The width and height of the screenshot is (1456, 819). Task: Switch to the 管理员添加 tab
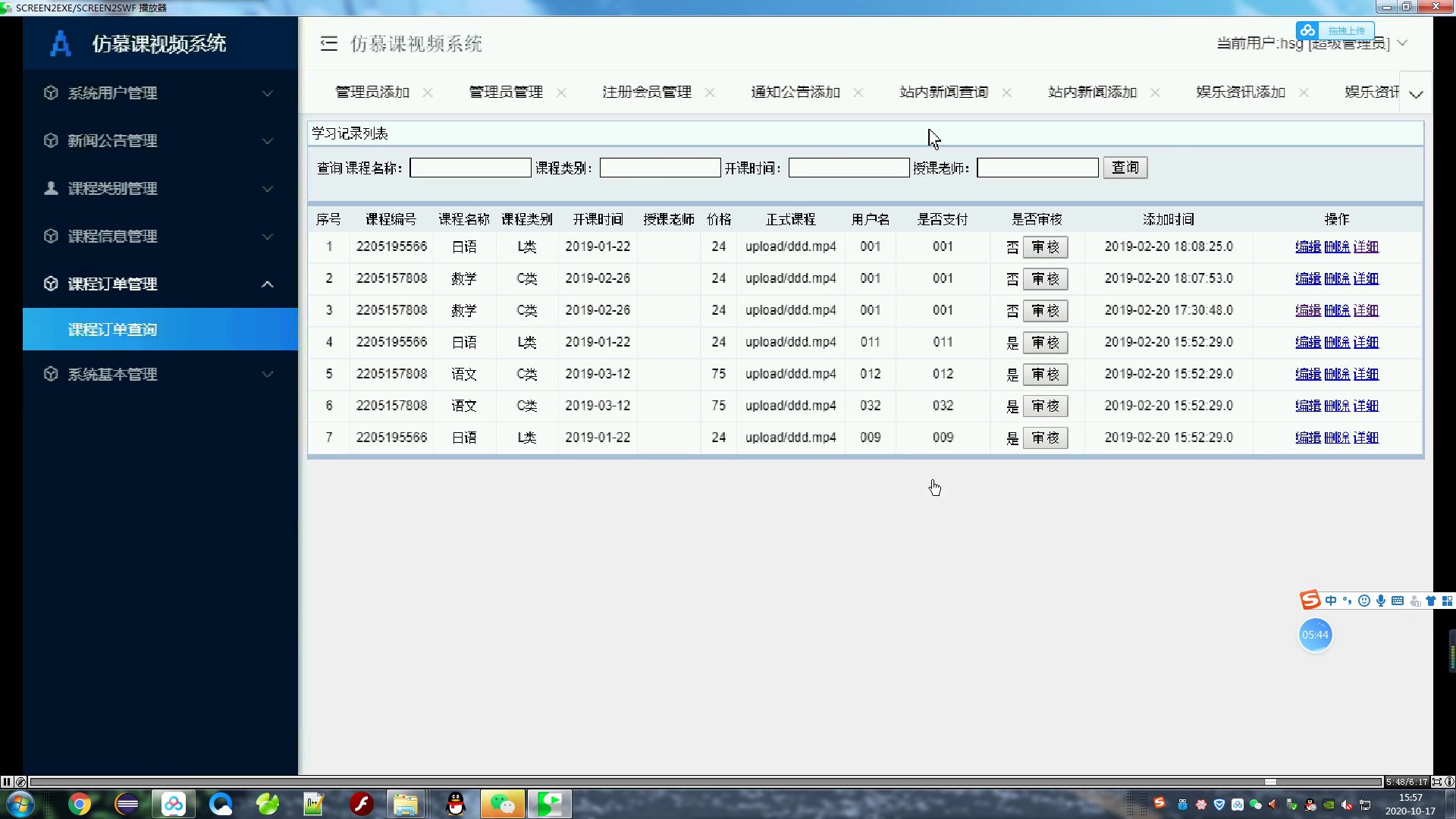point(372,93)
